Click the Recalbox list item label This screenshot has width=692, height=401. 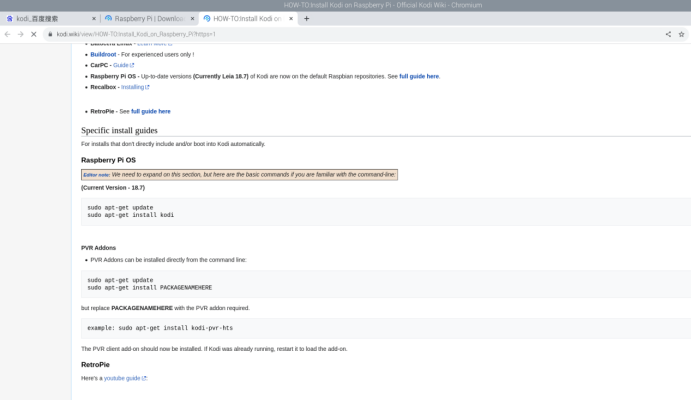(x=103, y=87)
